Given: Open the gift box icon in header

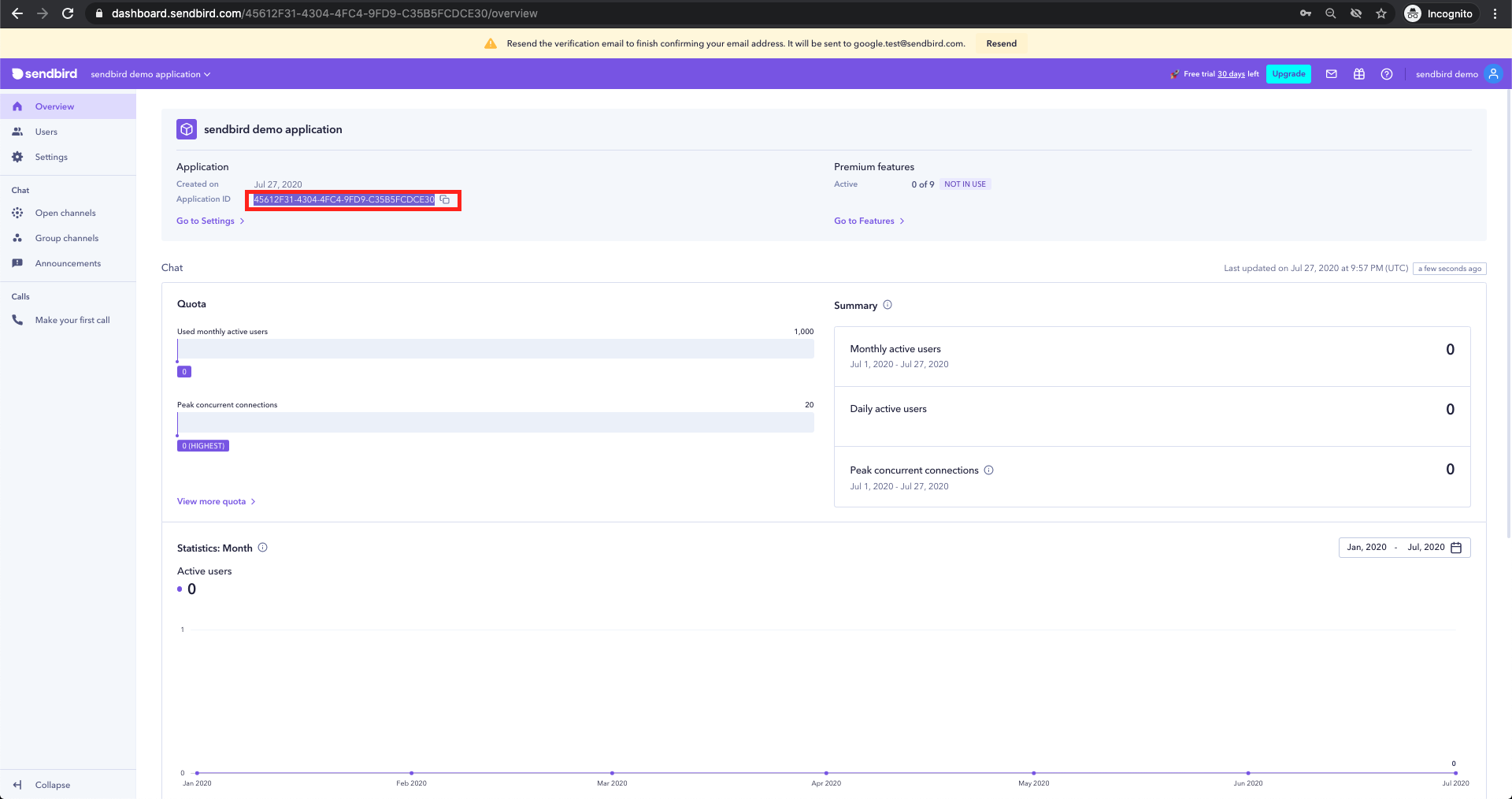Looking at the screenshot, I should coord(1359,74).
